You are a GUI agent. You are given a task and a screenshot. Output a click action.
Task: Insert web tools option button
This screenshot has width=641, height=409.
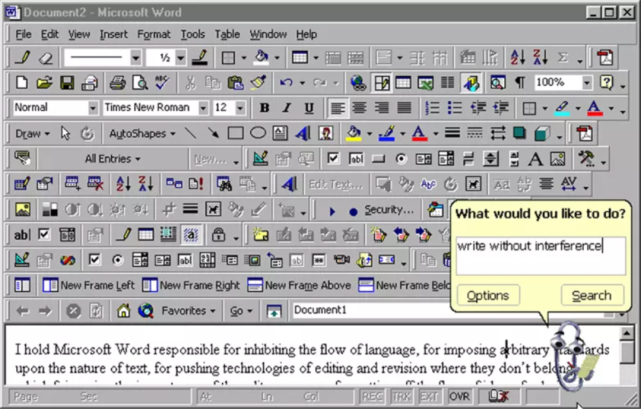(117, 260)
